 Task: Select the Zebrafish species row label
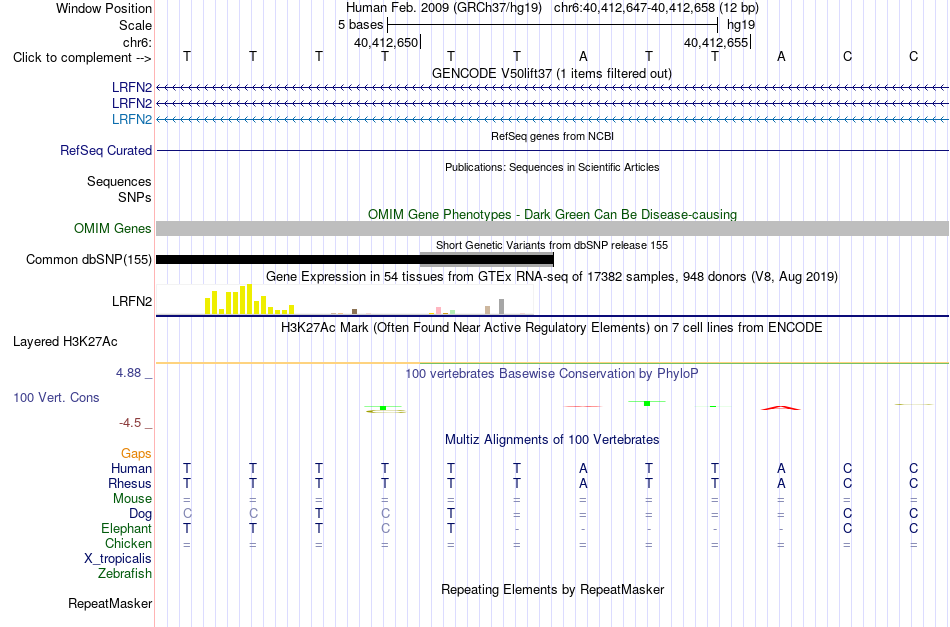(x=125, y=573)
